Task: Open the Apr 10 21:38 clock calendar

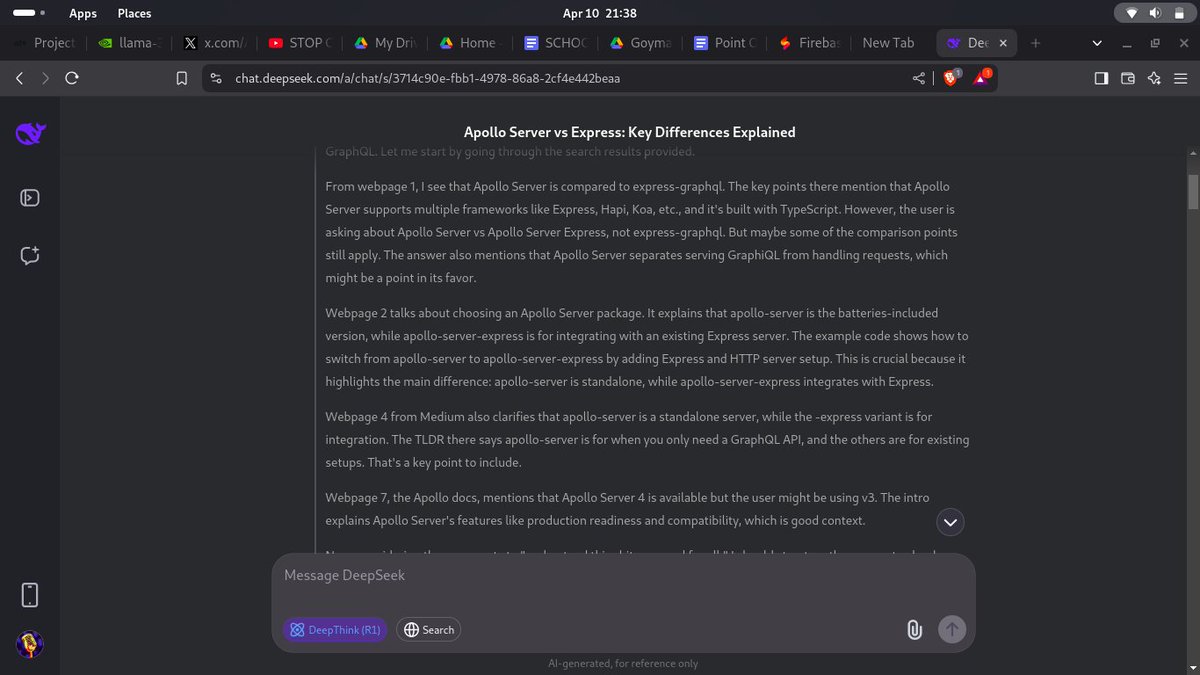Action: tap(600, 13)
